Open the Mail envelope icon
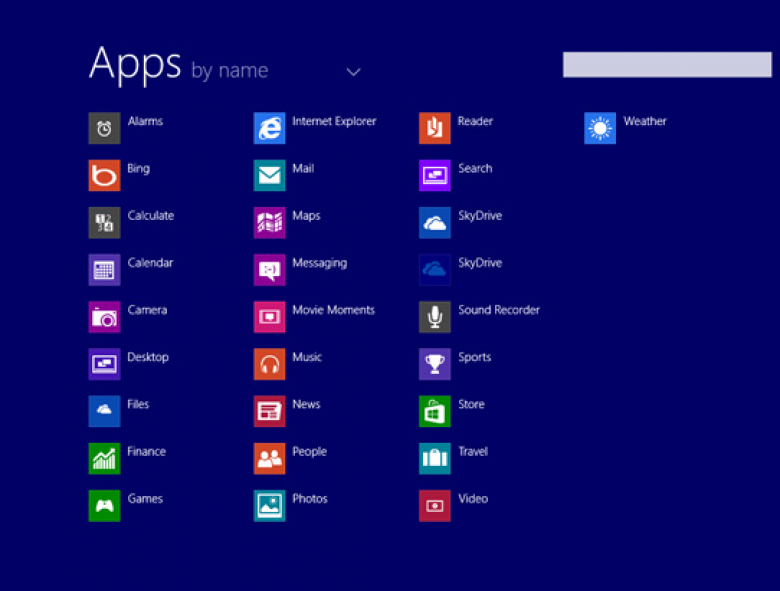The height and width of the screenshot is (591, 780). tap(270, 176)
